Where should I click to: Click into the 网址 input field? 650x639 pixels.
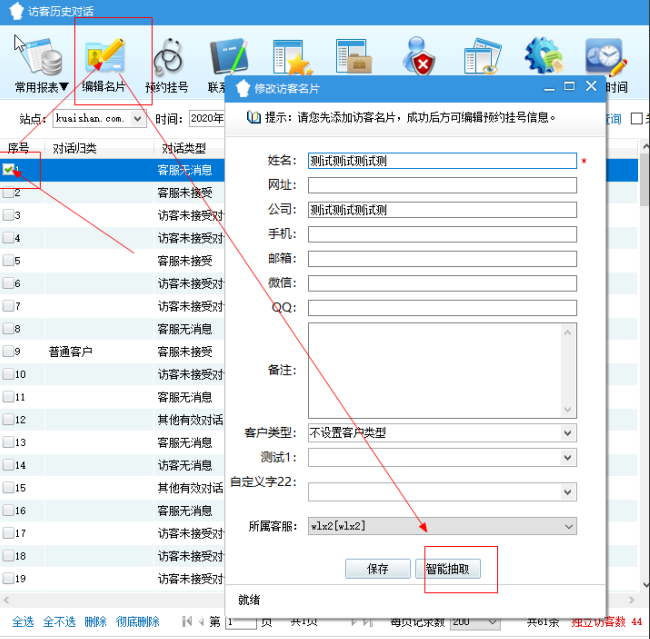442,185
